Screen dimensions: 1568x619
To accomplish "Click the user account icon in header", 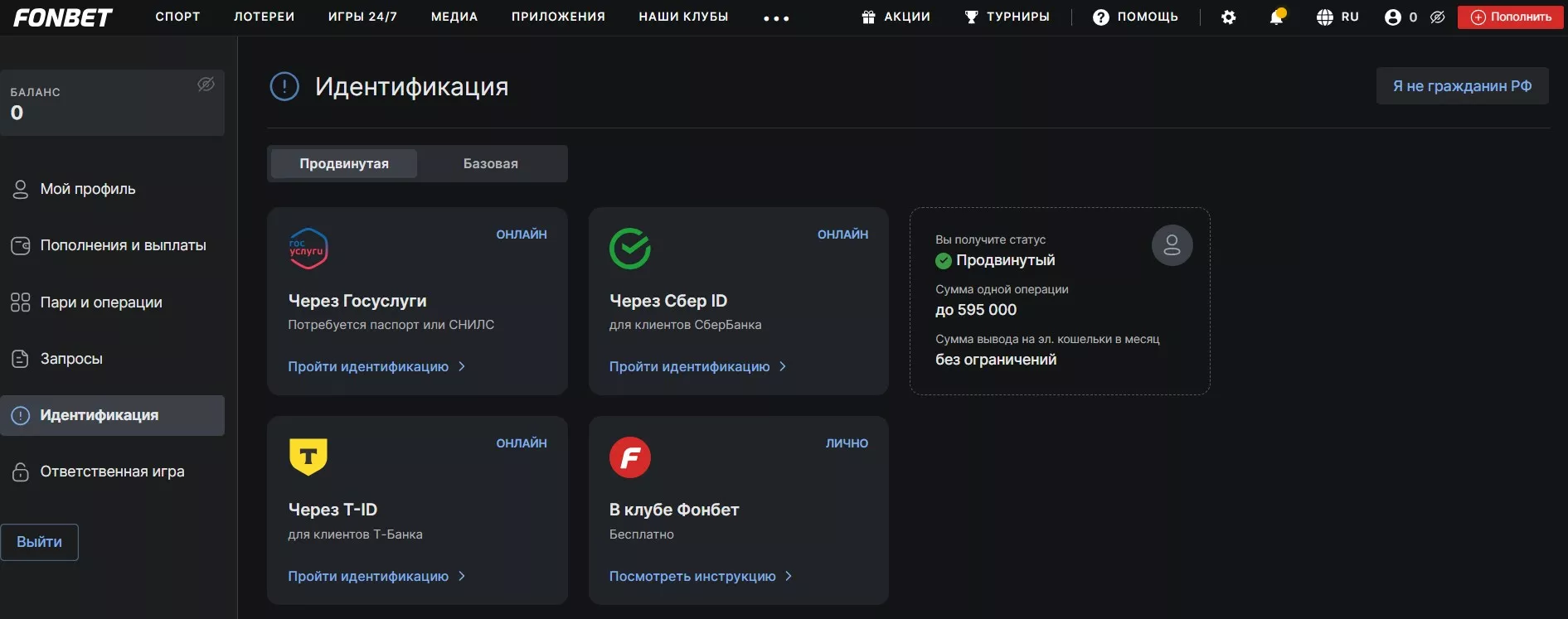I will 1392,17.
